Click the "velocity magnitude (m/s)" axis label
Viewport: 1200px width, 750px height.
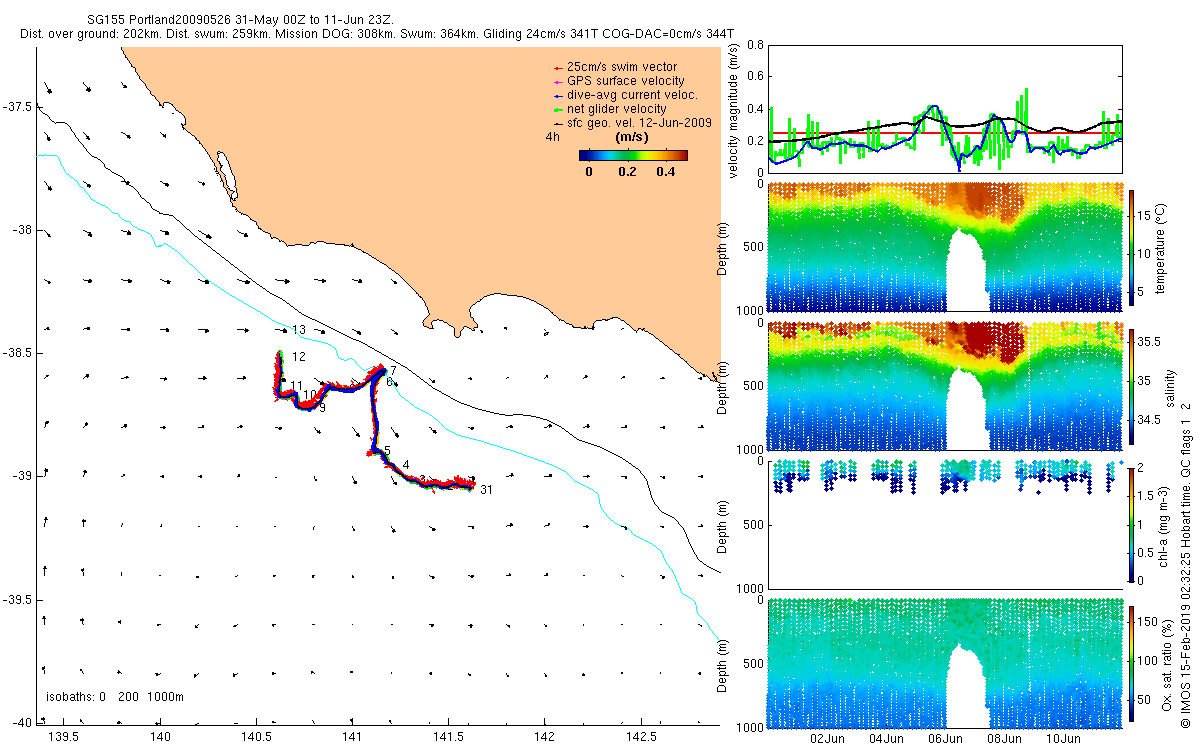(733, 113)
